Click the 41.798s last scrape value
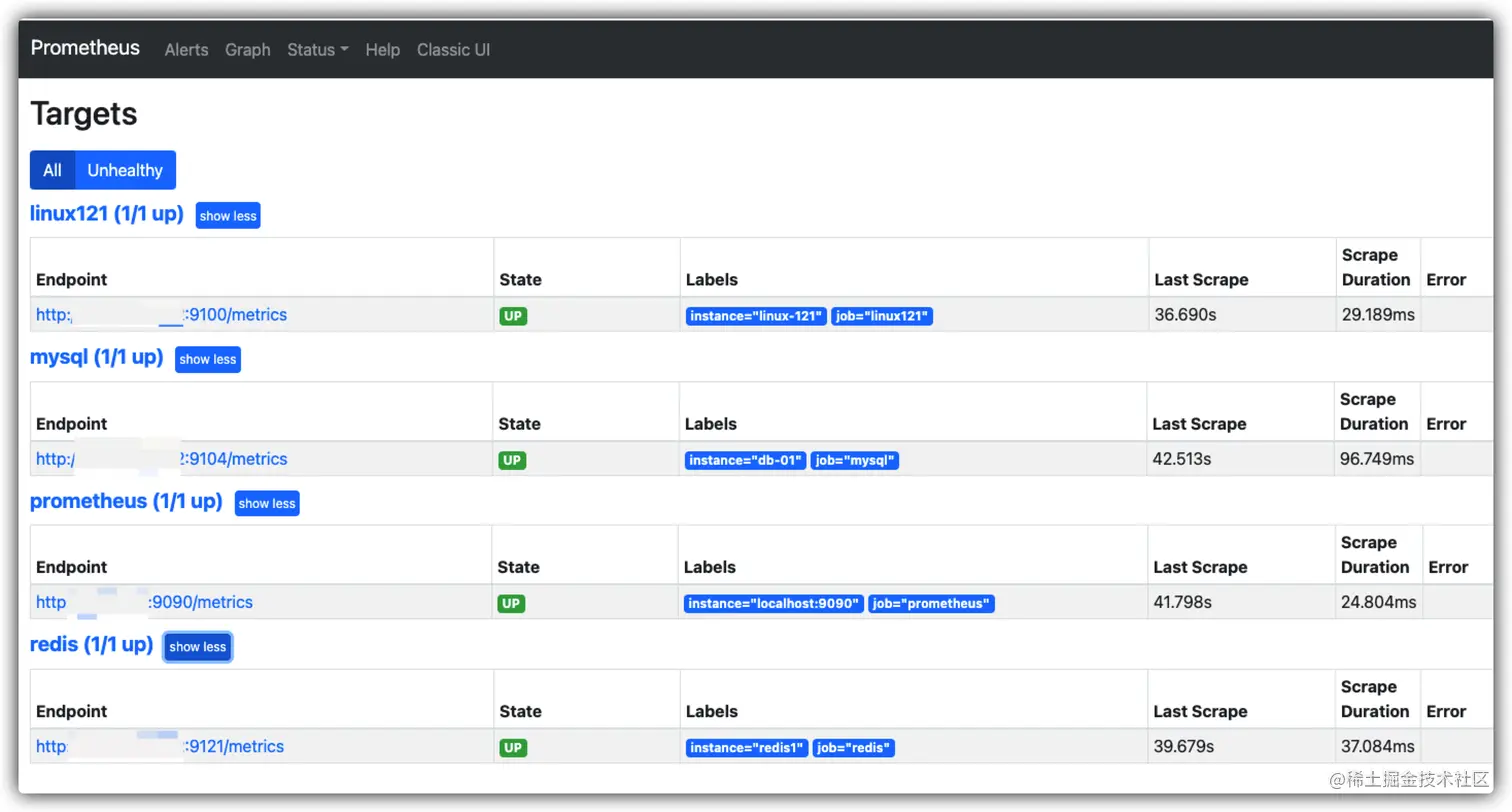1512x812 pixels. tap(1183, 603)
